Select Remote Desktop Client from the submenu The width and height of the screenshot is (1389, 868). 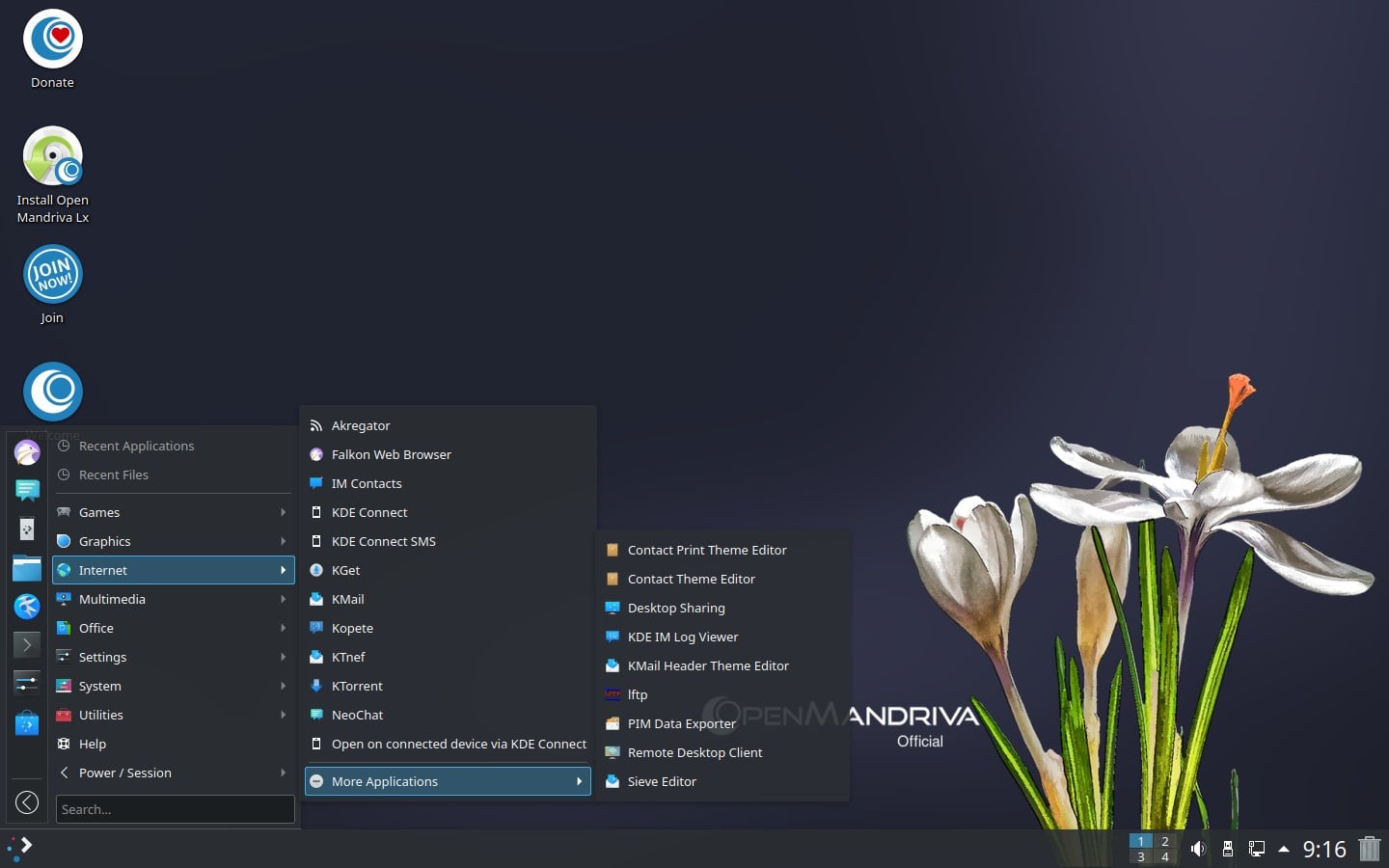[694, 752]
